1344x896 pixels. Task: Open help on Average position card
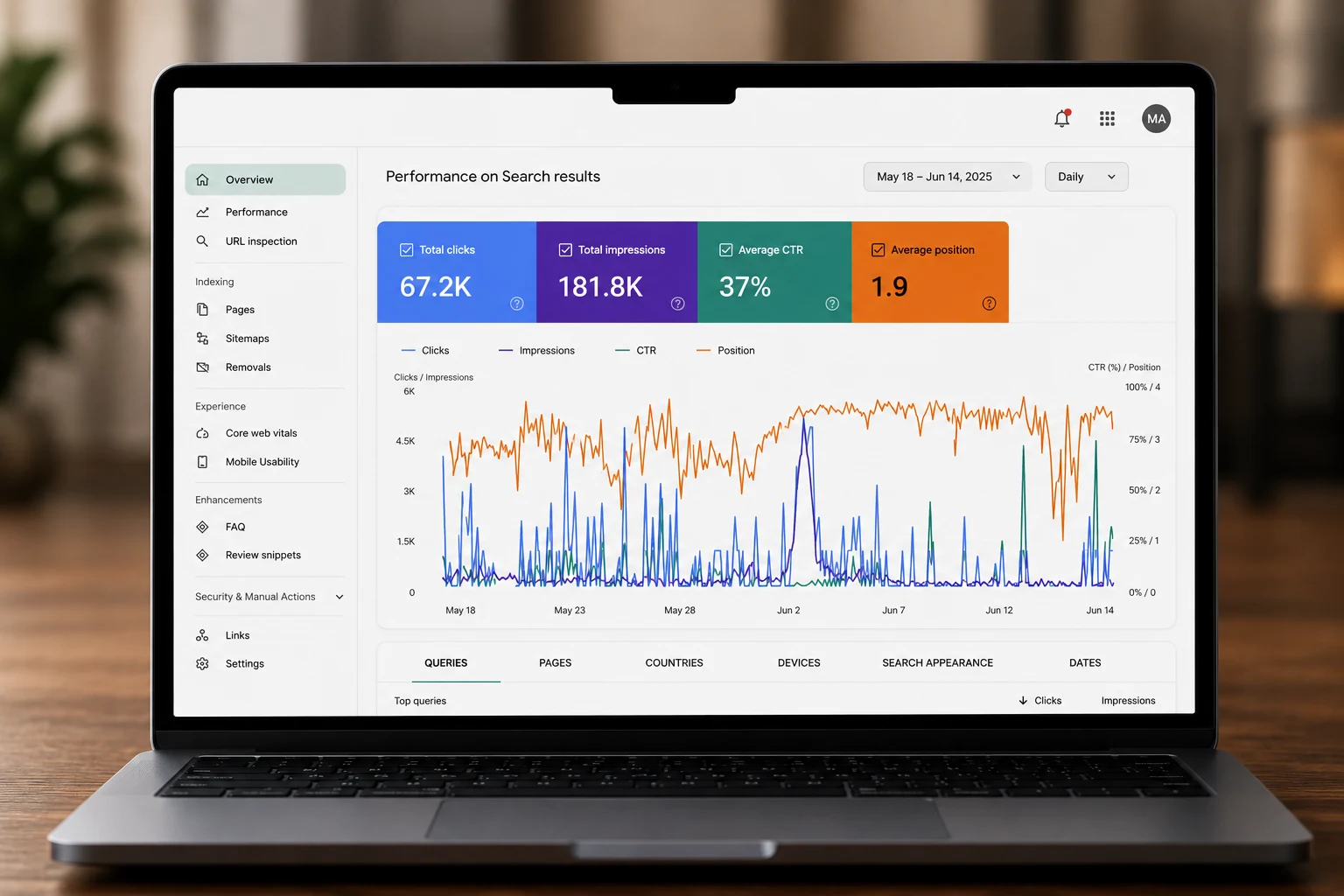click(x=989, y=304)
